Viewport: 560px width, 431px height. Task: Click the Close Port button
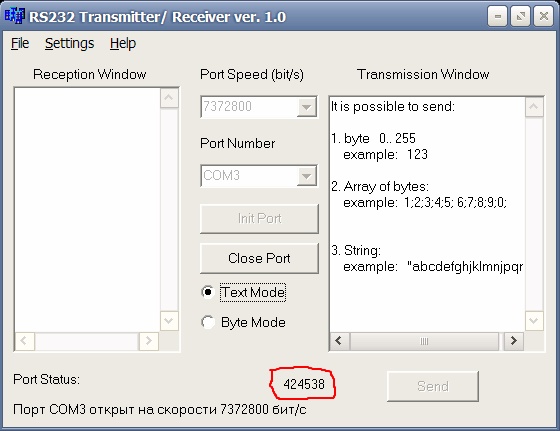point(259,258)
